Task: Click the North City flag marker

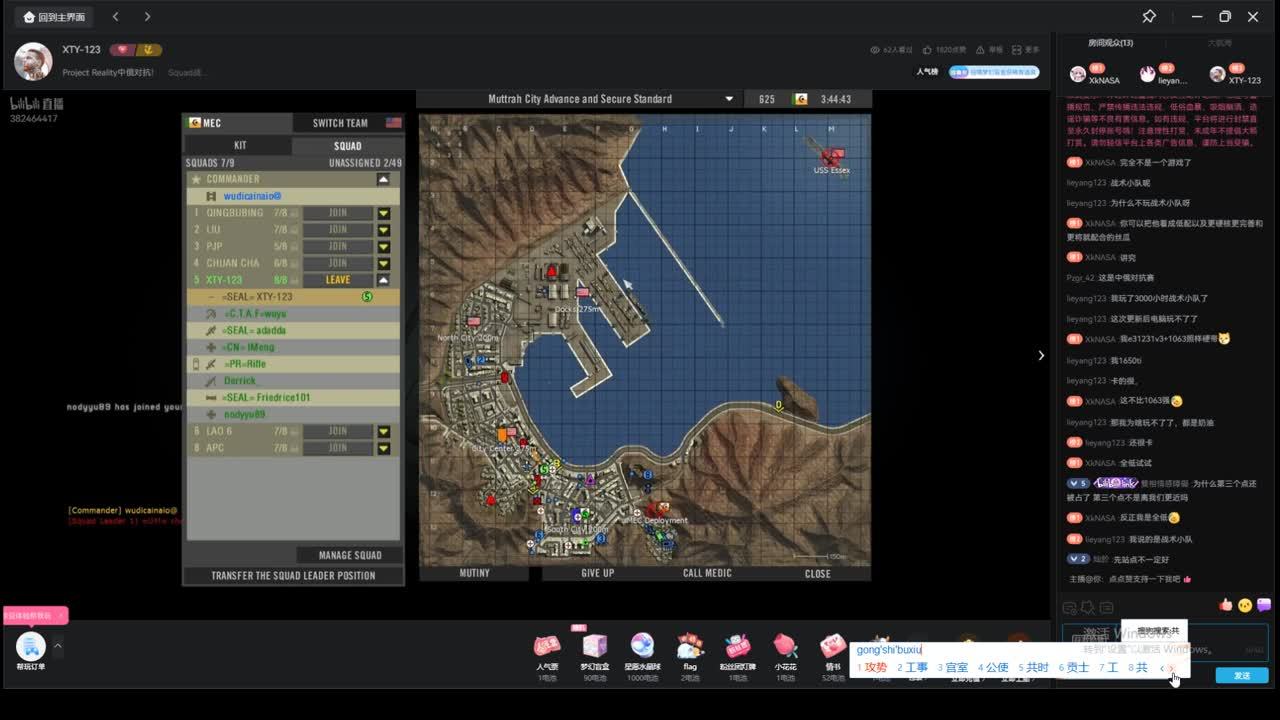Action: (x=474, y=322)
